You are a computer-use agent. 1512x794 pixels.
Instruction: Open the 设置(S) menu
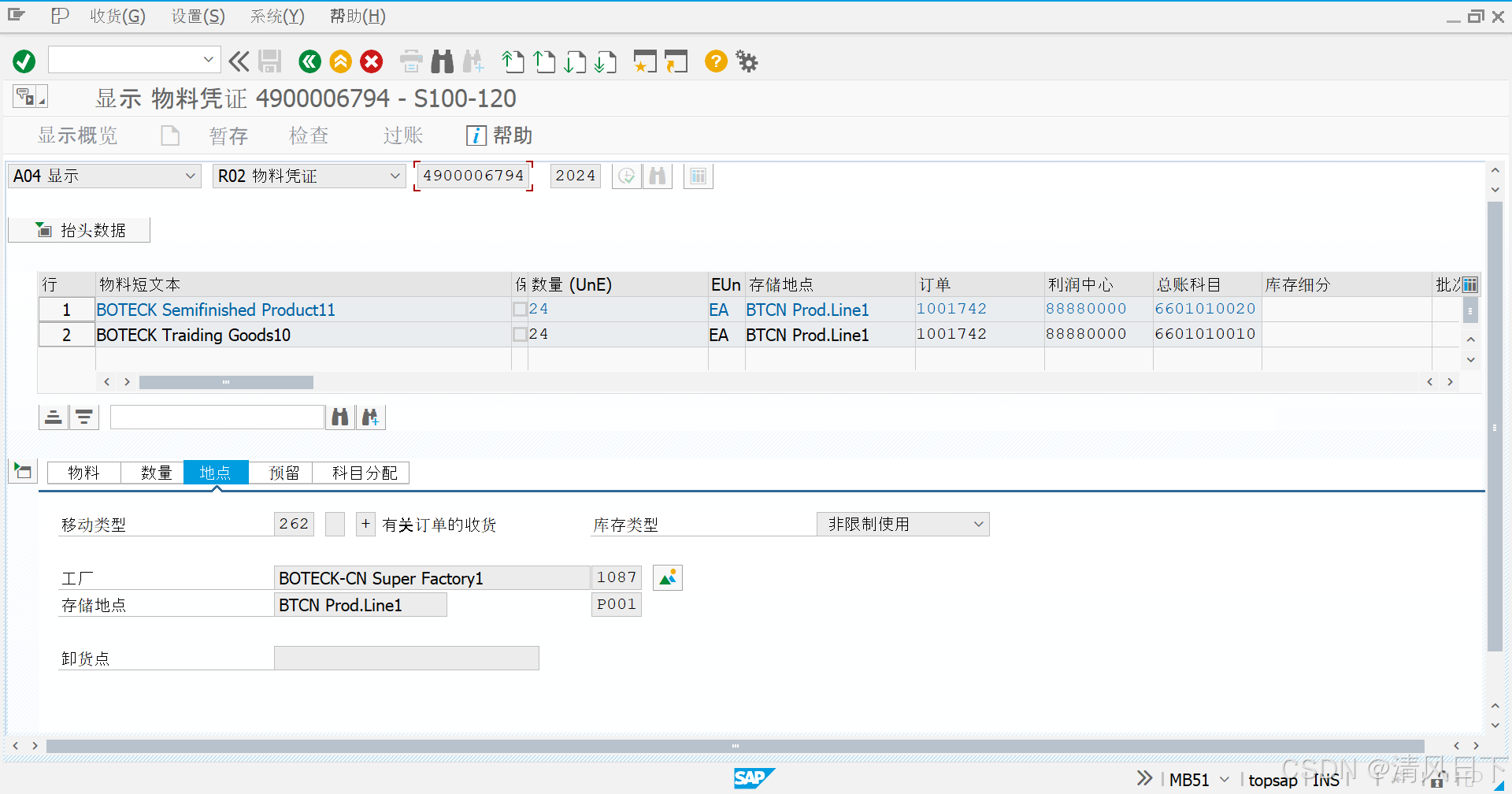pyautogui.click(x=198, y=16)
